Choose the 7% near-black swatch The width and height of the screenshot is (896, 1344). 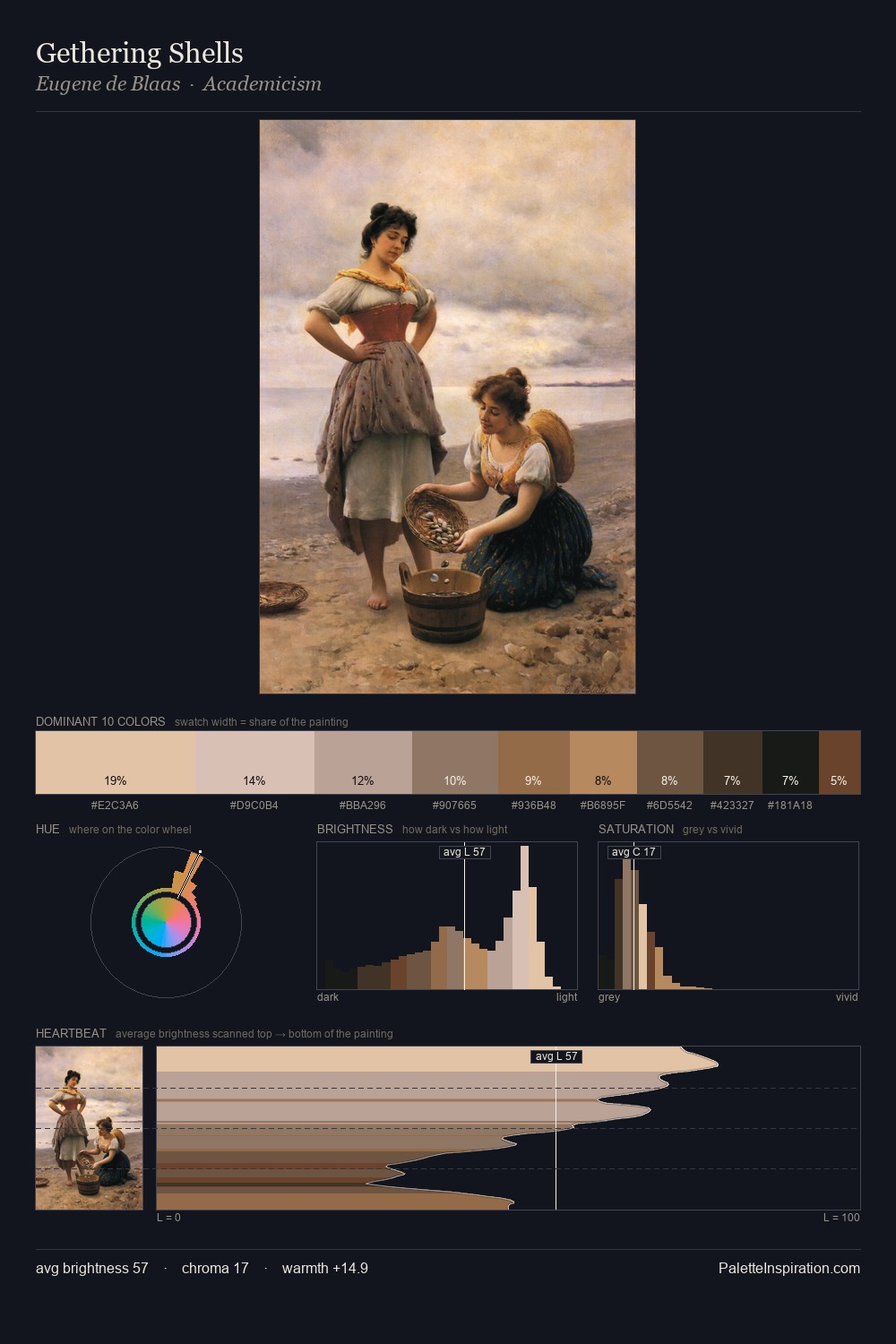point(790,762)
